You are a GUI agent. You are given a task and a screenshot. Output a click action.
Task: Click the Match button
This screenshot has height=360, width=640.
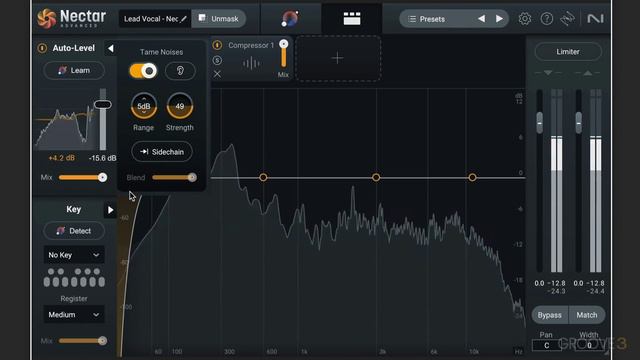pyautogui.click(x=587, y=315)
